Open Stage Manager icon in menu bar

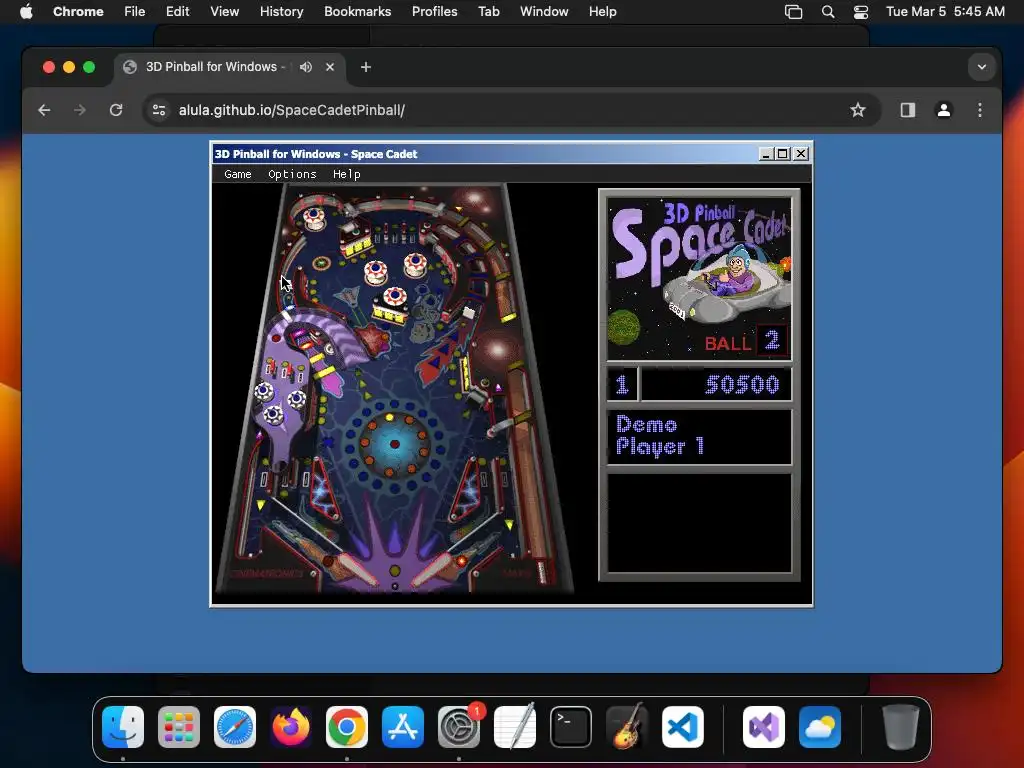(793, 12)
